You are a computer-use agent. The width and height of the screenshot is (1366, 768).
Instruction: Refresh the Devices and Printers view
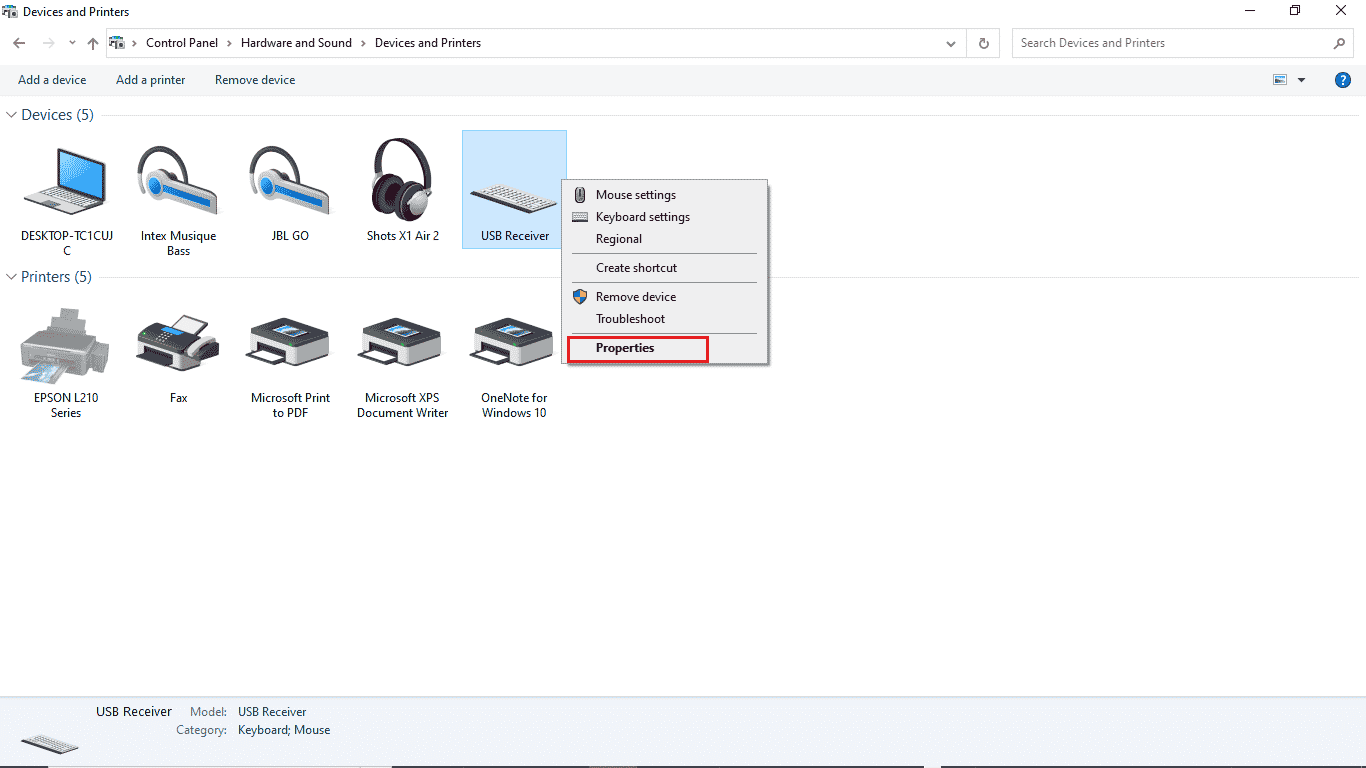click(x=984, y=43)
